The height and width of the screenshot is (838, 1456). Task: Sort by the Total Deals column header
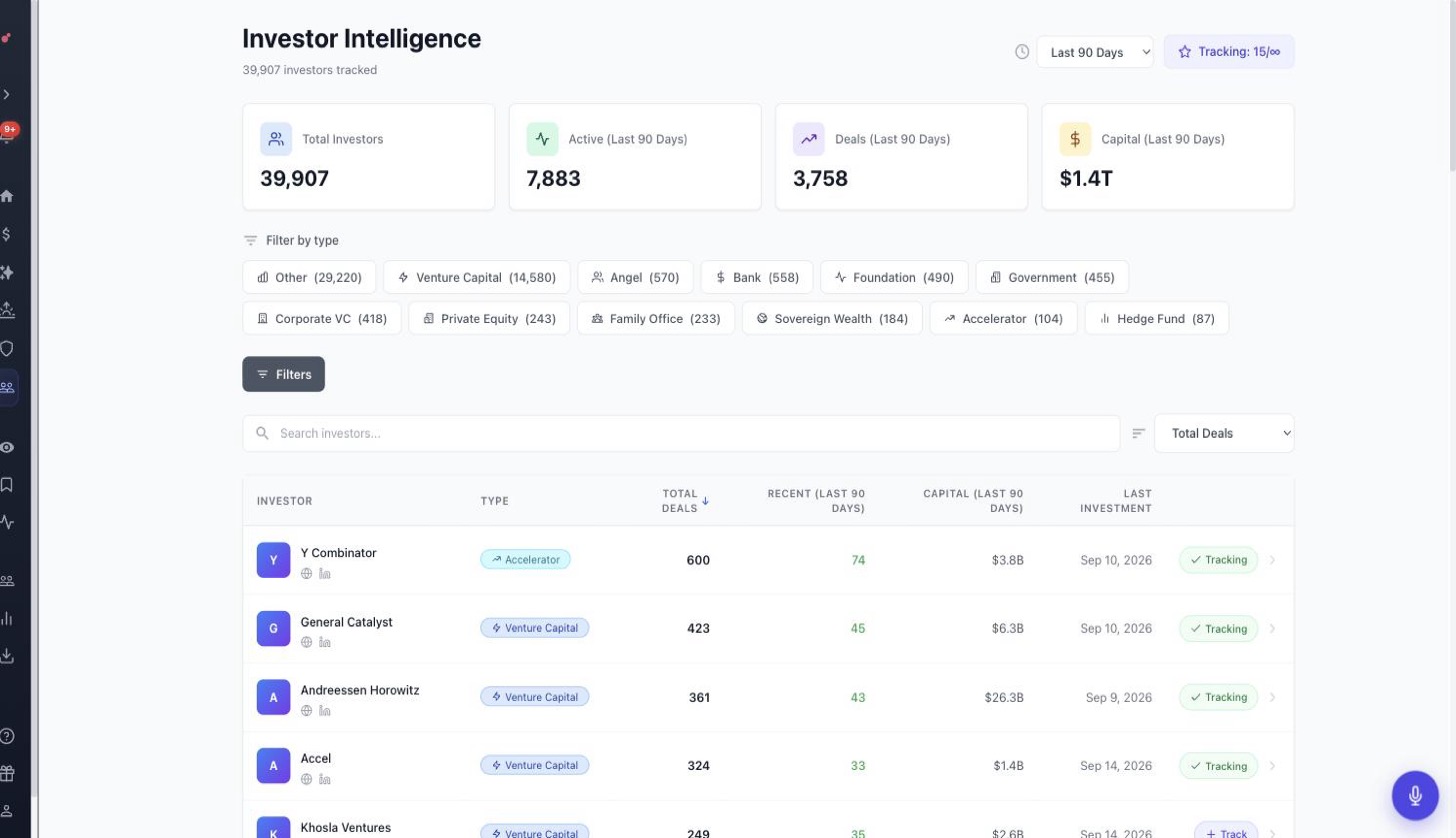pyautogui.click(x=685, y=501)
